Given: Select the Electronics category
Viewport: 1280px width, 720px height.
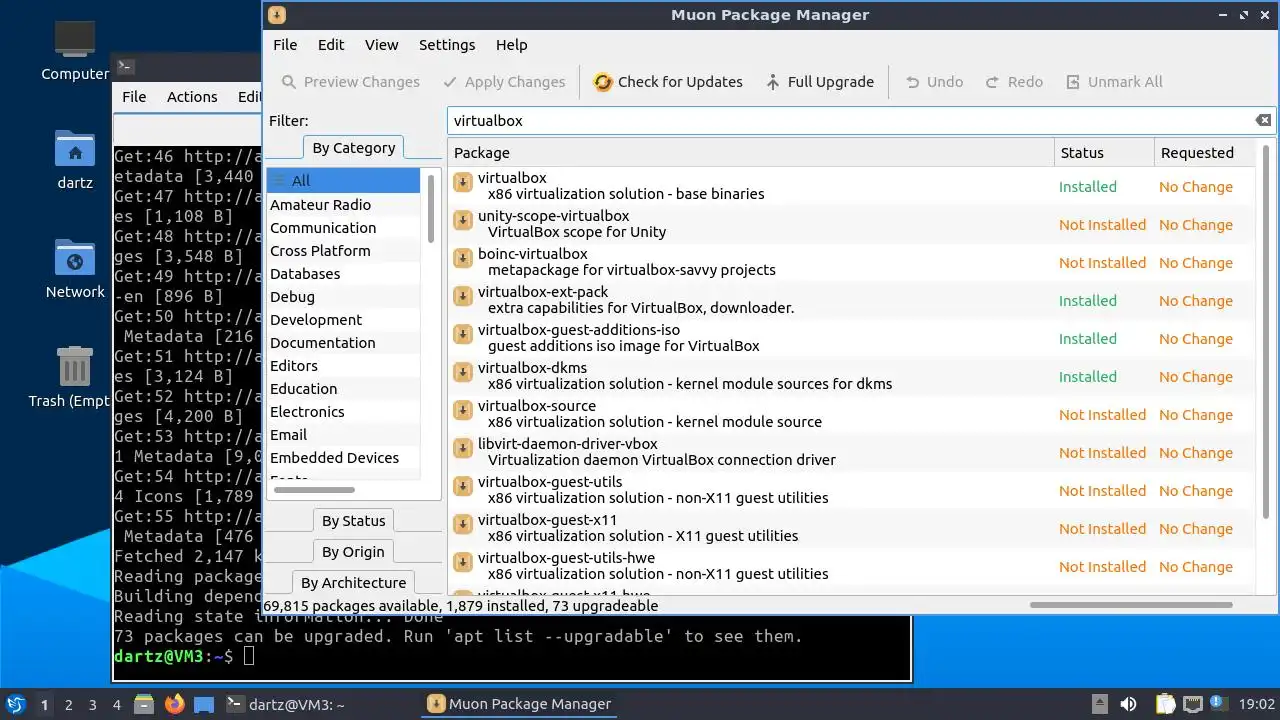Looking at the screenshot, I should pos(343,412).
